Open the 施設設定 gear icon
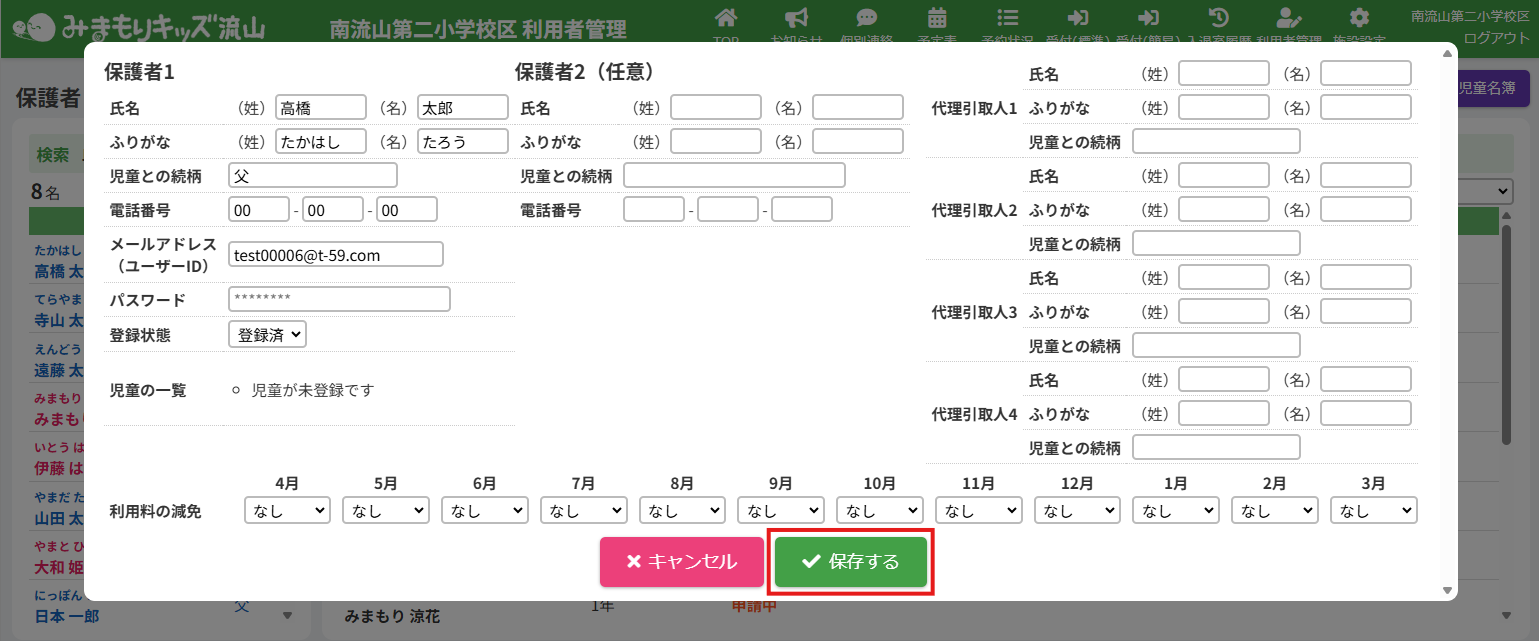Screen dimensions: 1539x641 point(1358,18)
